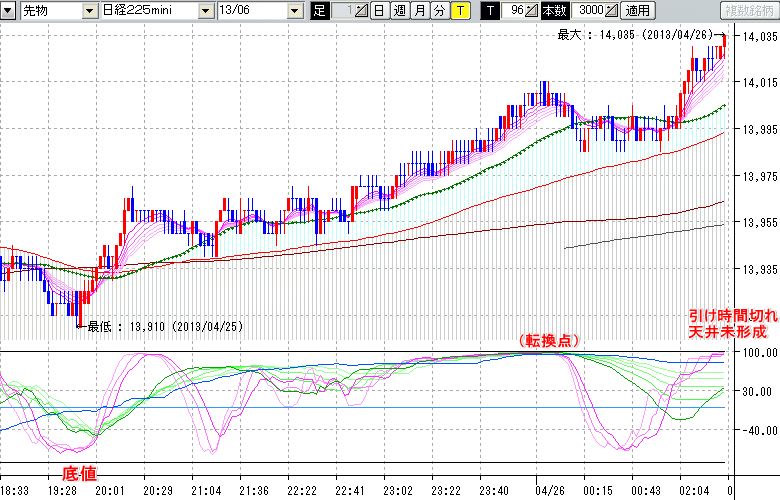Click the 最大 14,085 high price label
This screenshot has height=500, width=780.
(637, 34)
